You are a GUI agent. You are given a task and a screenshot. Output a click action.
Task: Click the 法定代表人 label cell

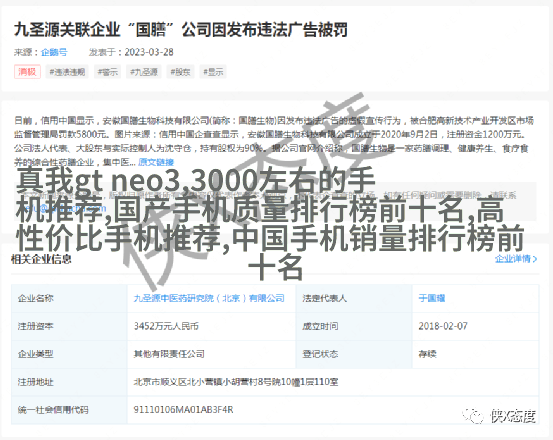[354, 298]
